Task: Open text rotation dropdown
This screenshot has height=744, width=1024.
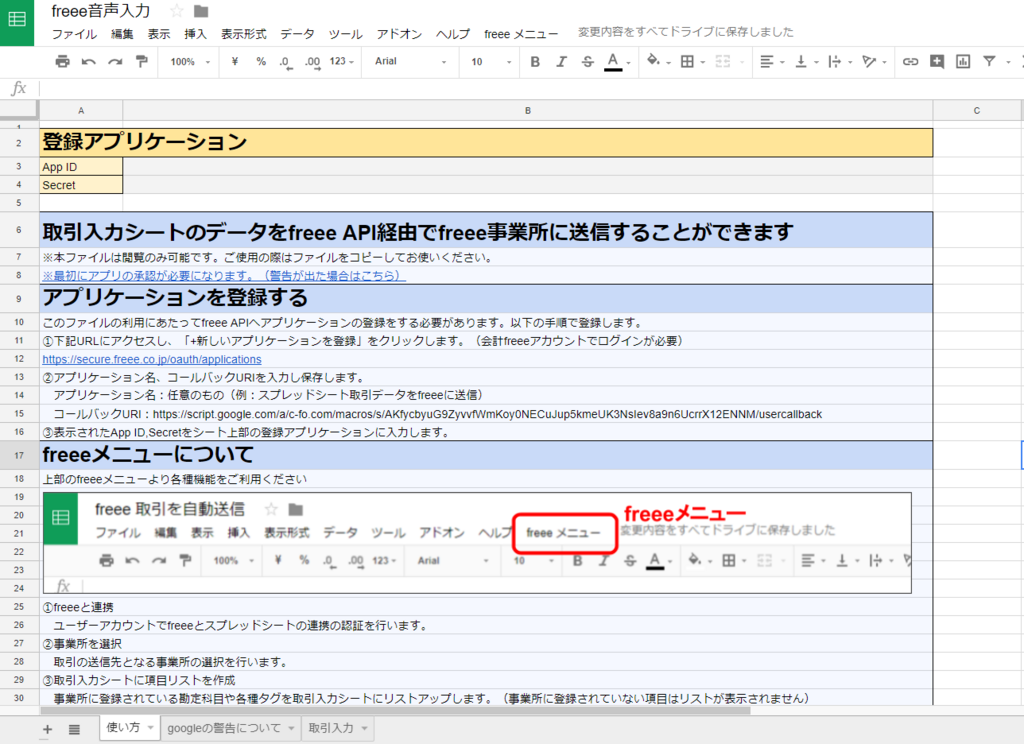Action: point(874,61)
